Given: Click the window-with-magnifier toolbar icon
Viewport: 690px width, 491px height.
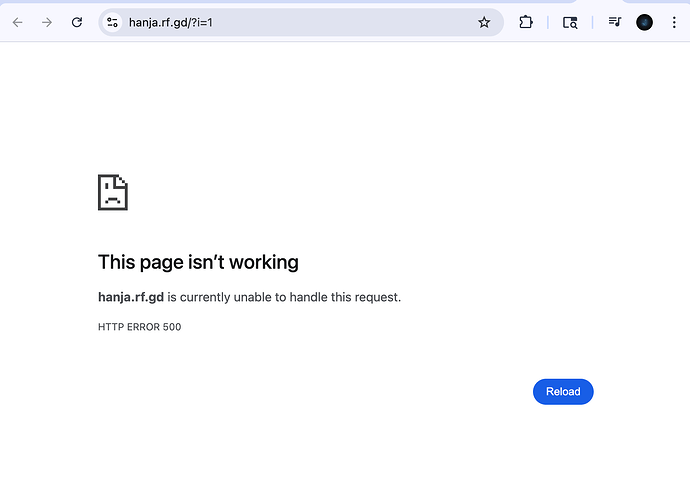Looking at the screenshot, I should click(570, 22).
